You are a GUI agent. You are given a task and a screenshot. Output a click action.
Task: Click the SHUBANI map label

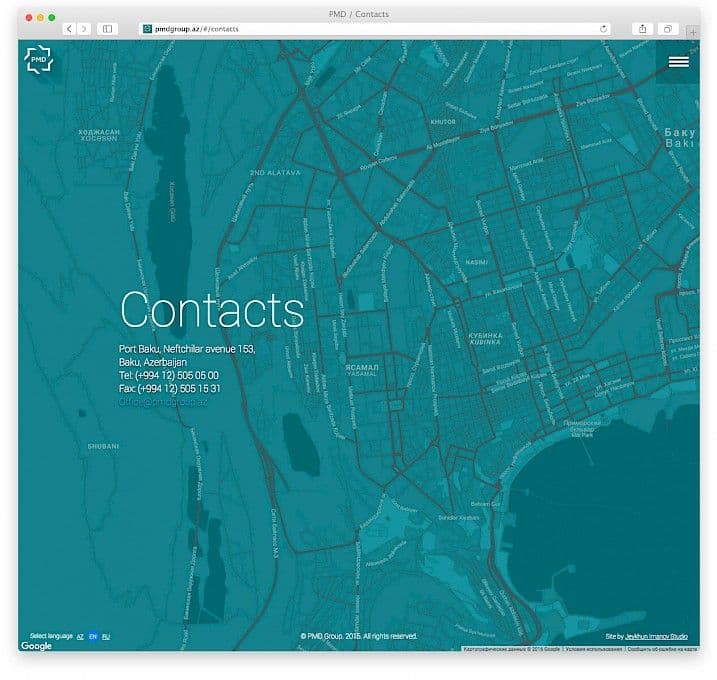103,446
